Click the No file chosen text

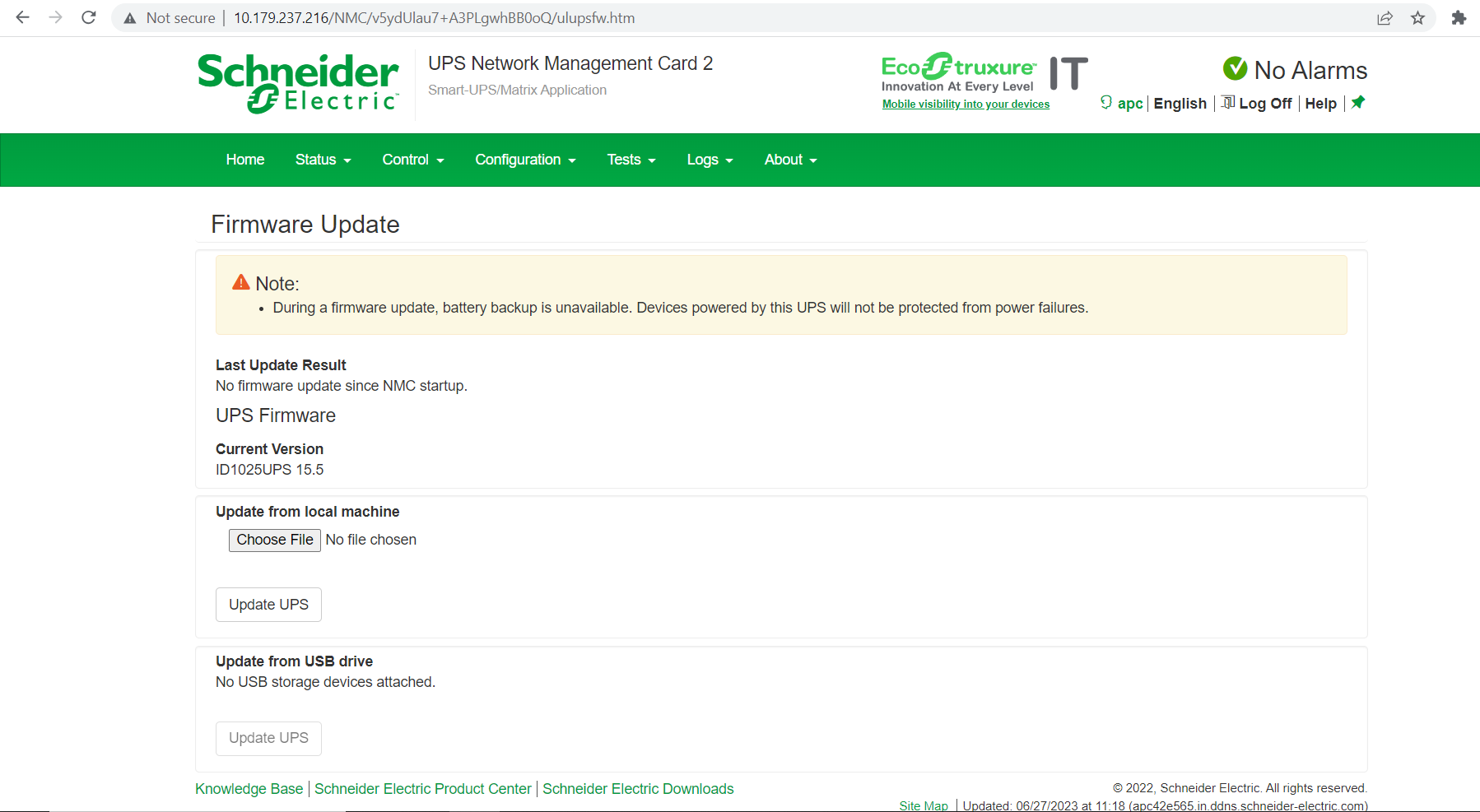tap(371, 540)
